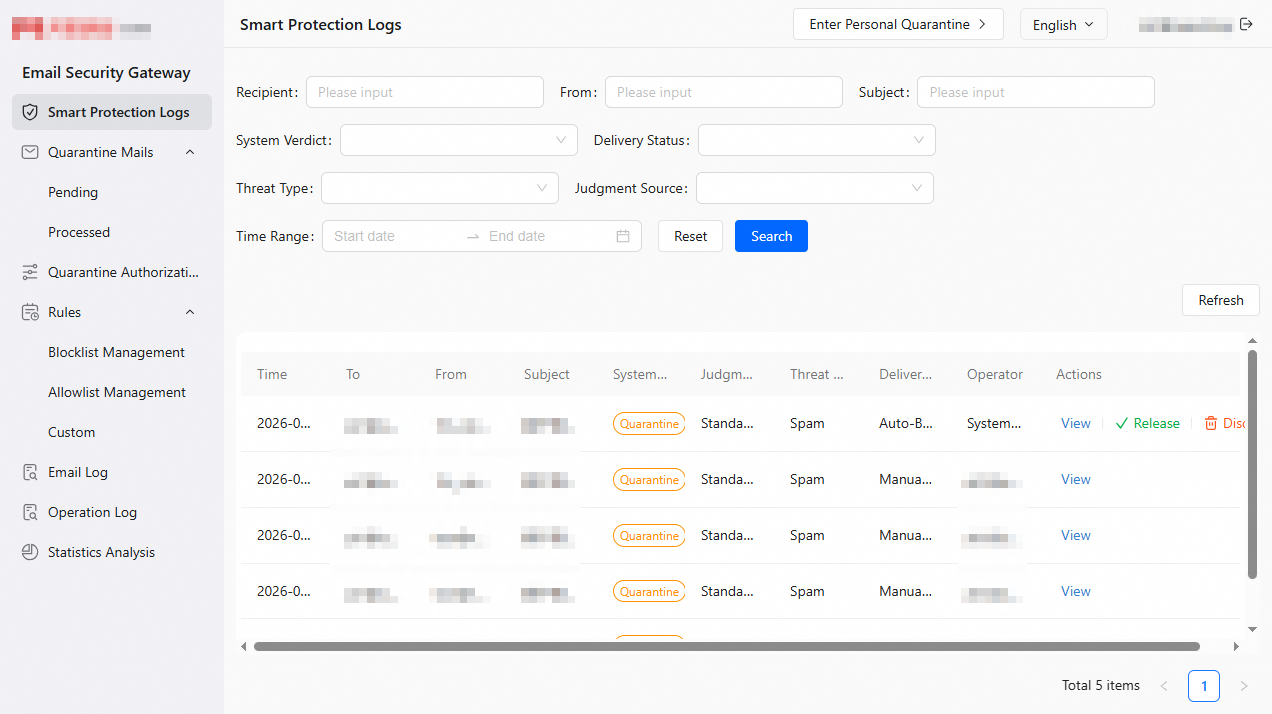
Task: Change language using the English dropdown
Action: (1063, 24)
